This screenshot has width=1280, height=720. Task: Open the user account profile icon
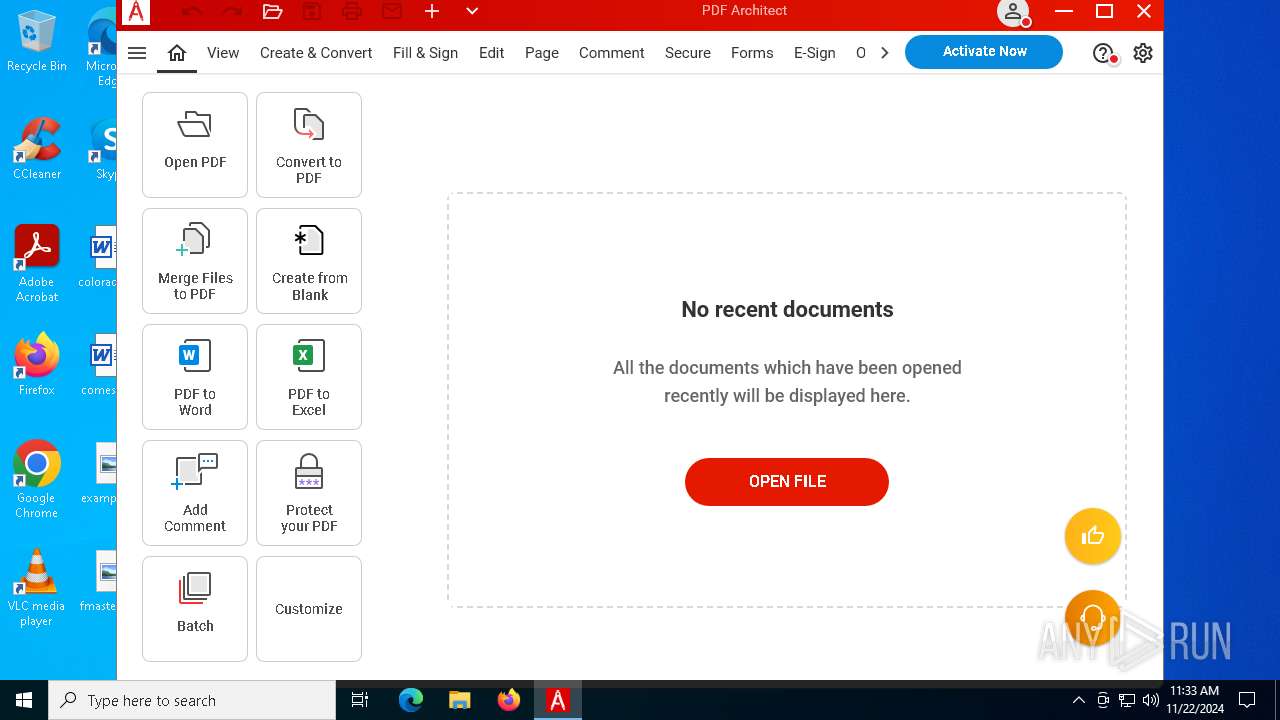click(x=1013, y=12)
